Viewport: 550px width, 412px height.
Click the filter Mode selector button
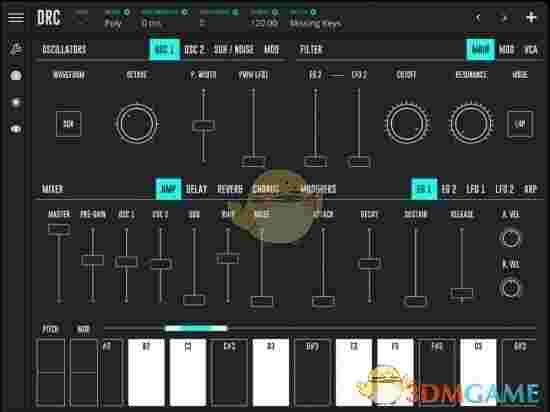(x=519, y=124)
